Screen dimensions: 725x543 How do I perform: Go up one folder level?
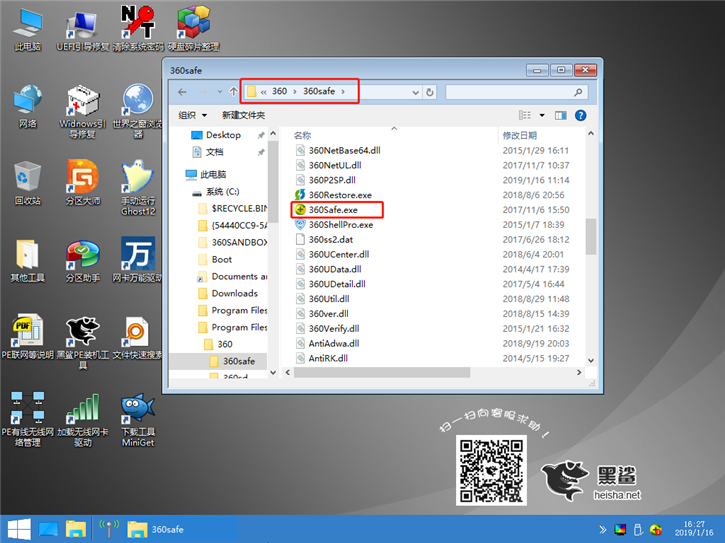[233, 92]
